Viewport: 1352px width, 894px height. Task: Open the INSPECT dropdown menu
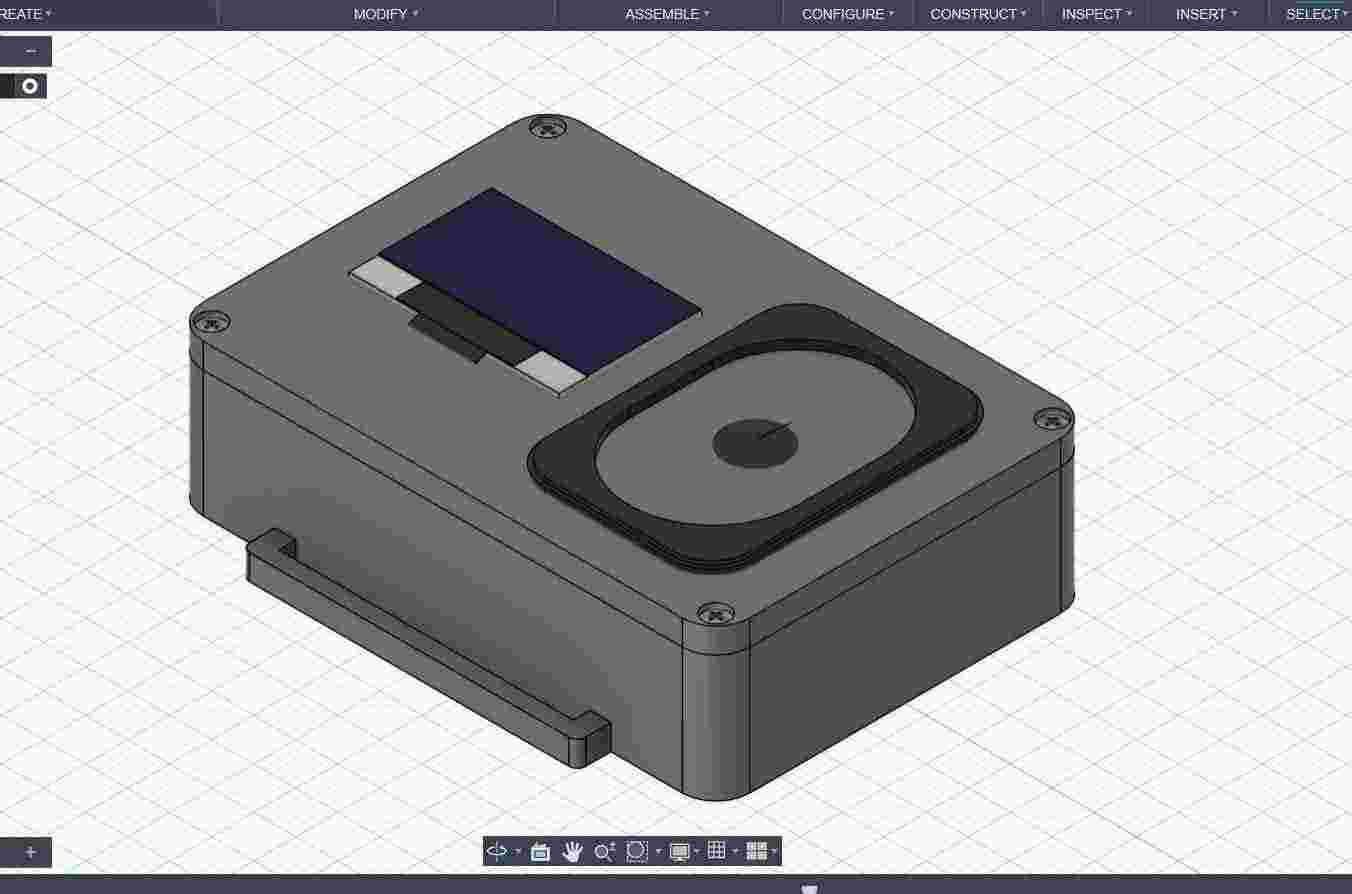pyautogui.click(x=1097, y=14)
